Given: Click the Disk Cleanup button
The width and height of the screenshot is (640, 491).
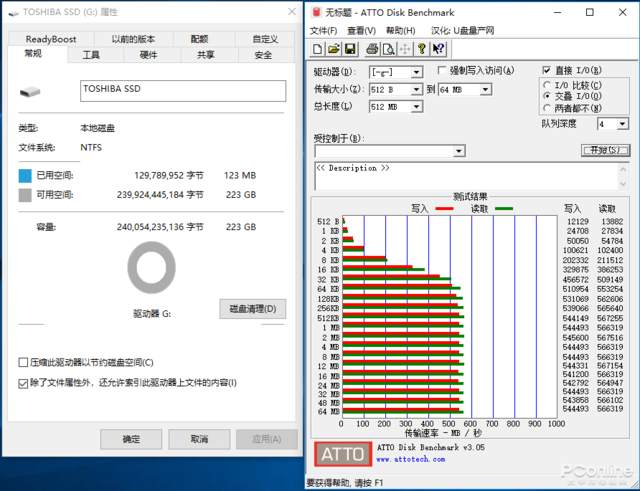Looking at the screenshot, I should (x=253, y=309).
